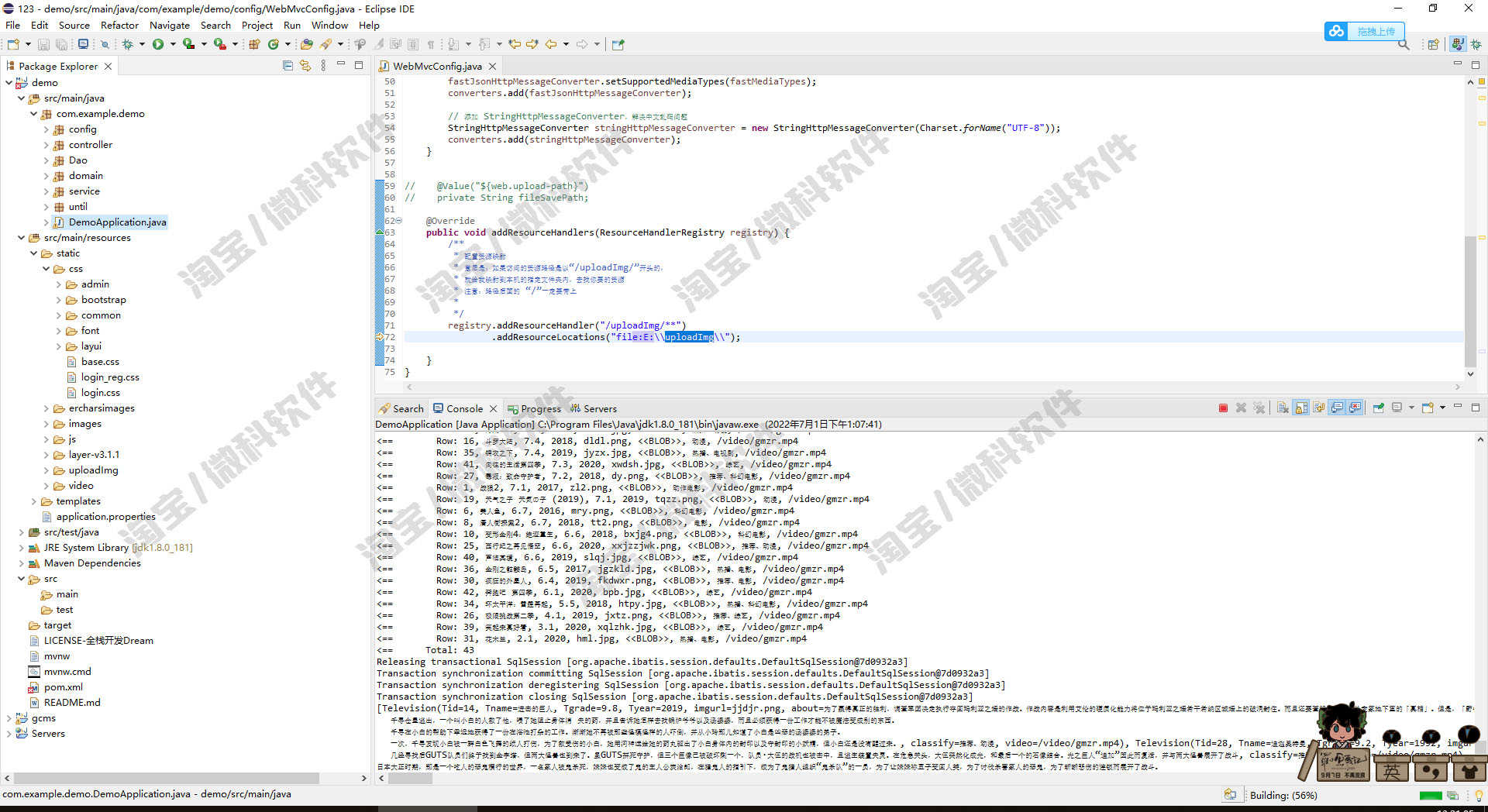
Task: Collapse the static folder
Action: pos(33,253)
